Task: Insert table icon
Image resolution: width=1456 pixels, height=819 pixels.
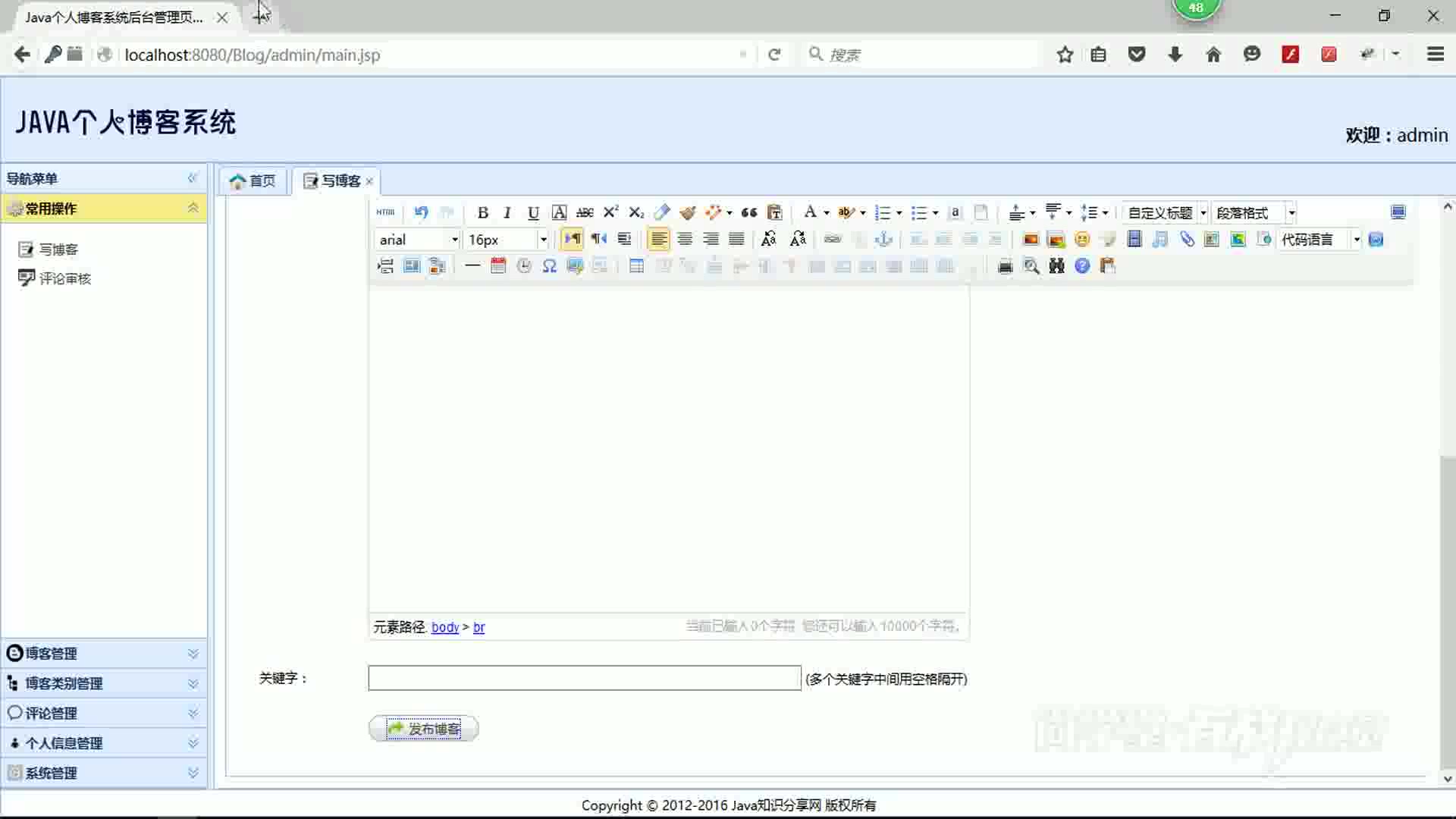Action: (x=636, y=266)
